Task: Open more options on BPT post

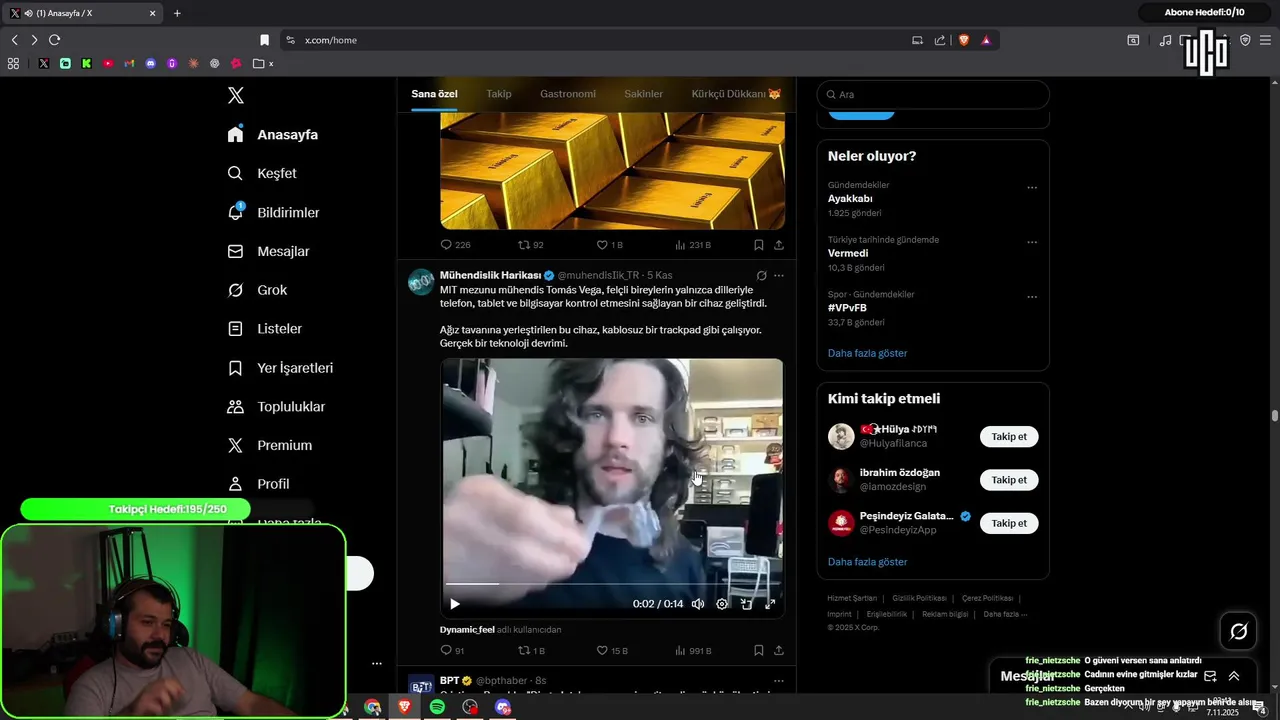Action: coord(779,681)
